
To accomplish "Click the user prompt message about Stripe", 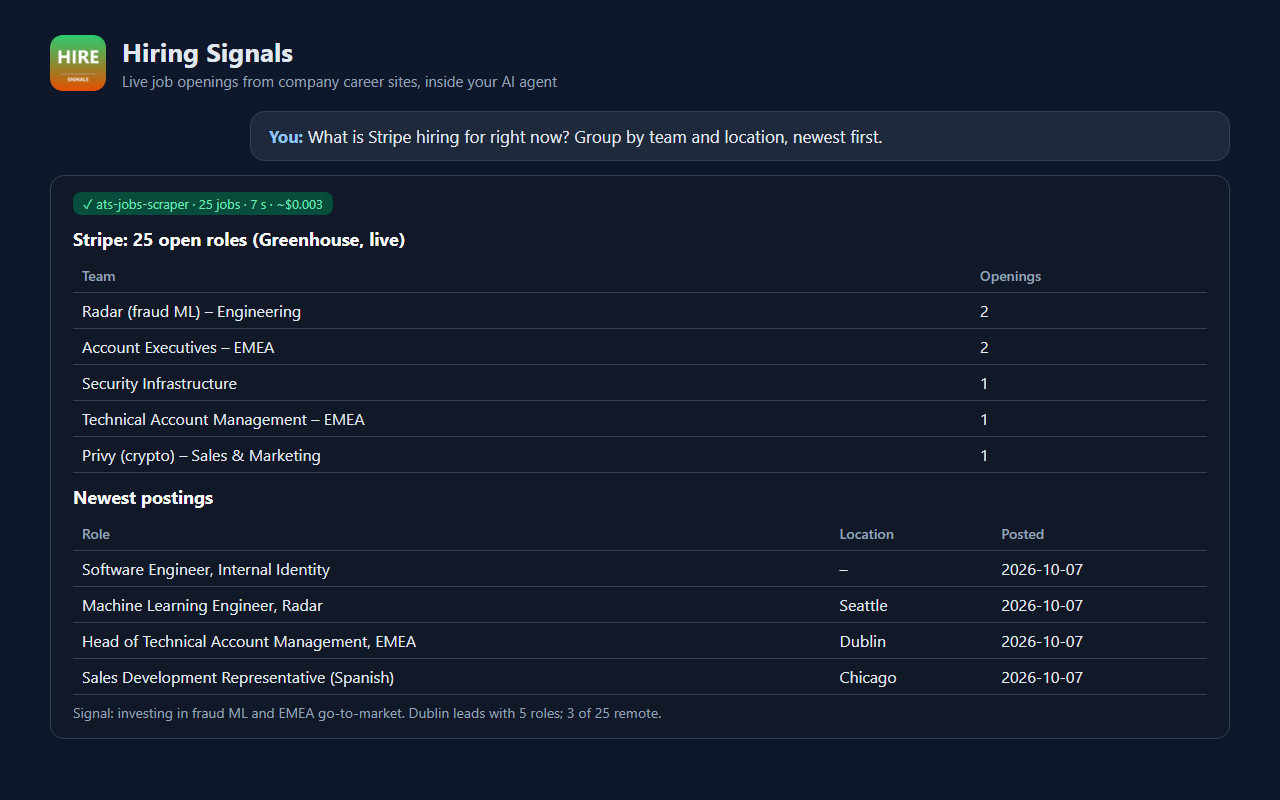I will (739, 136).
